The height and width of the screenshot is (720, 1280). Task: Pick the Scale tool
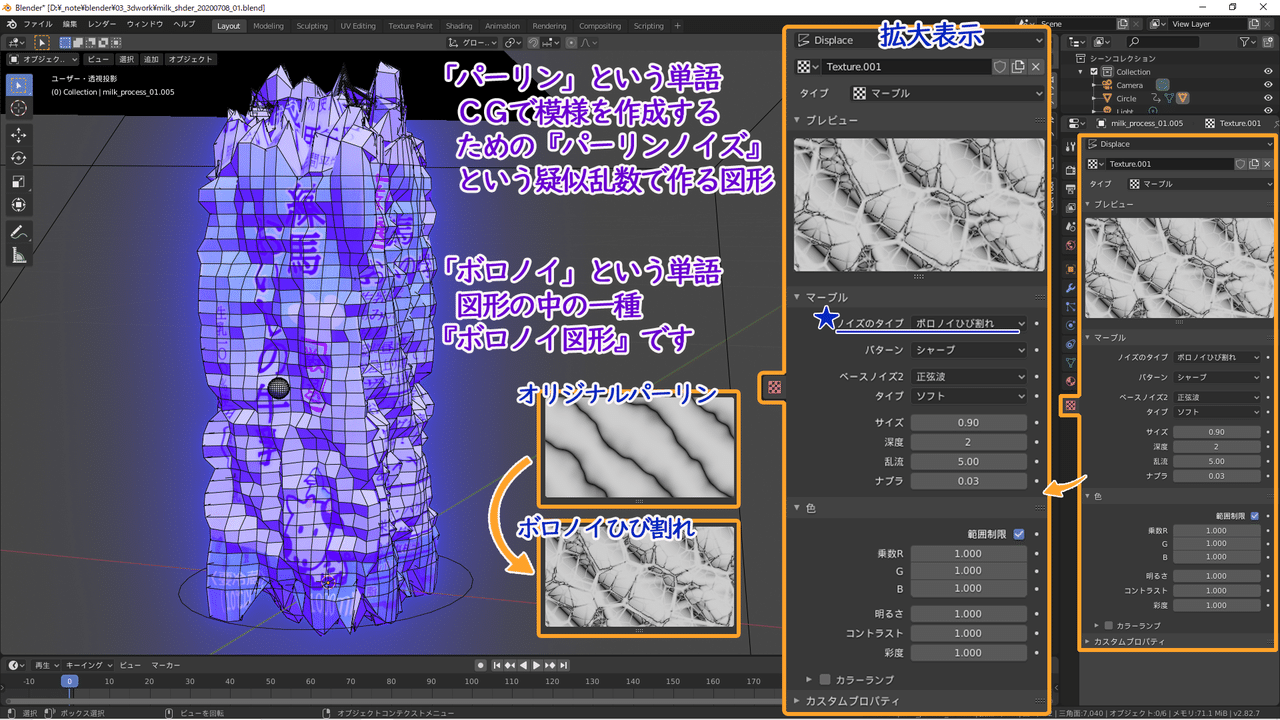[x=18, y=181]
